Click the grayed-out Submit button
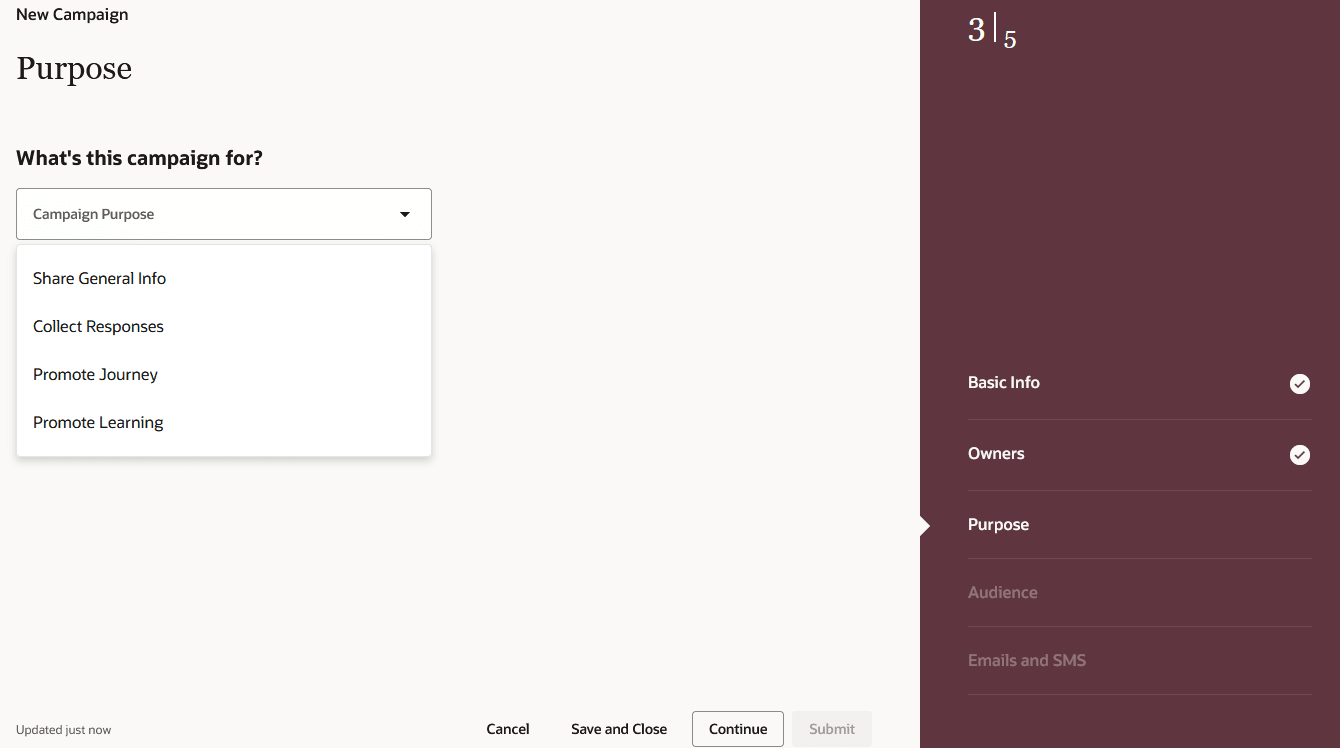 [x=831, y=729]
